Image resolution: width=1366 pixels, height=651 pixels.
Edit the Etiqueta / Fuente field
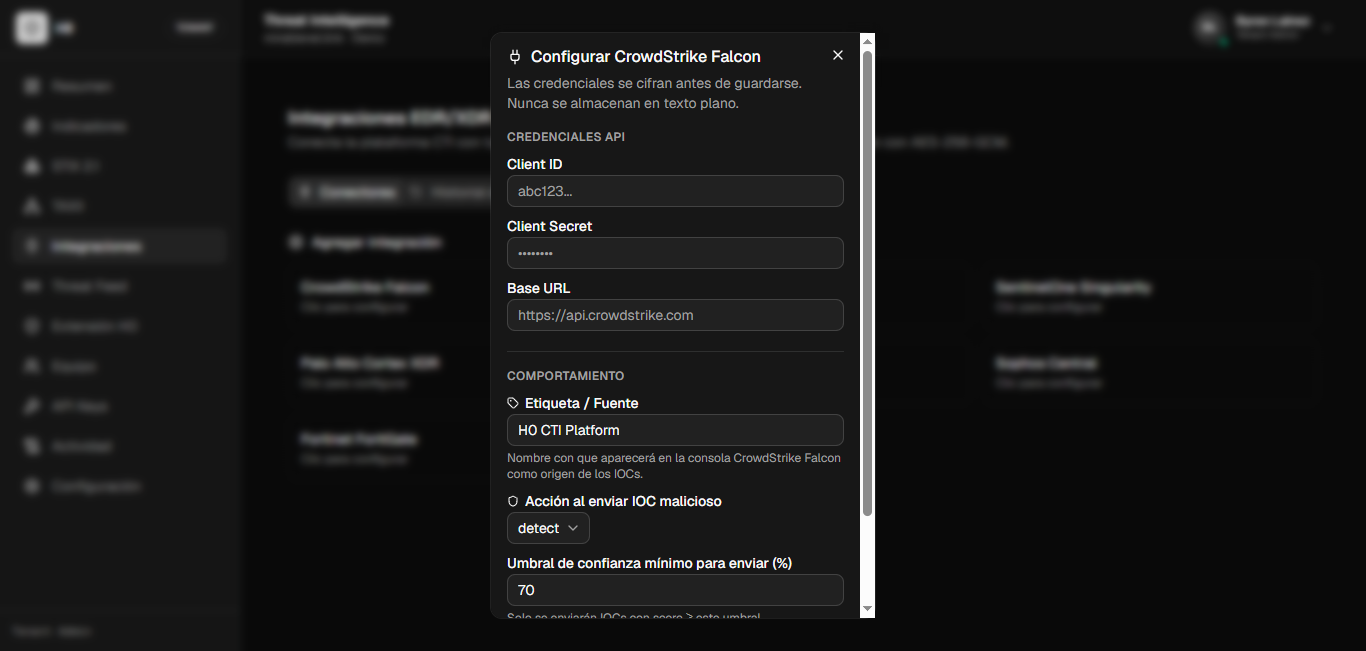pyautogui.click(x=675, y=430)
